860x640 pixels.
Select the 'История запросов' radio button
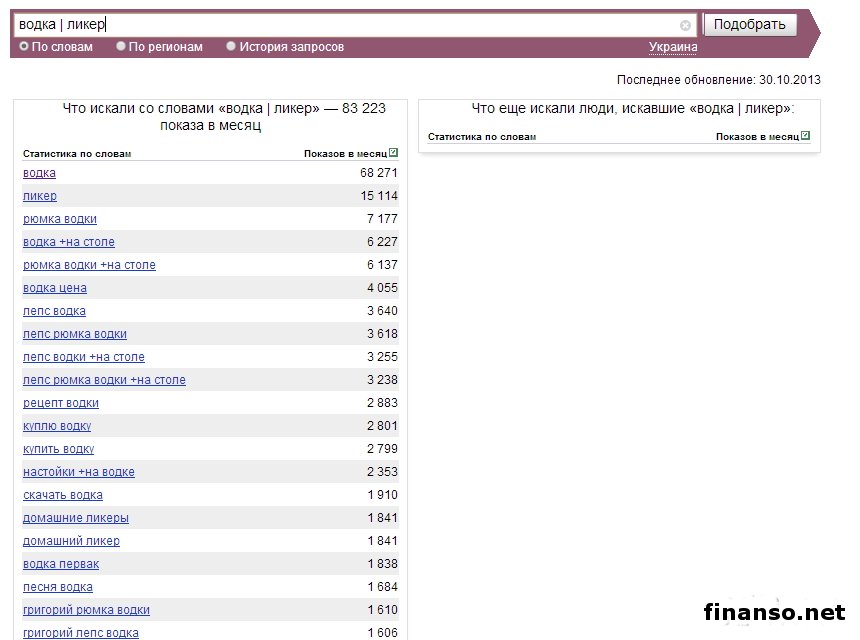coord(231,46)
